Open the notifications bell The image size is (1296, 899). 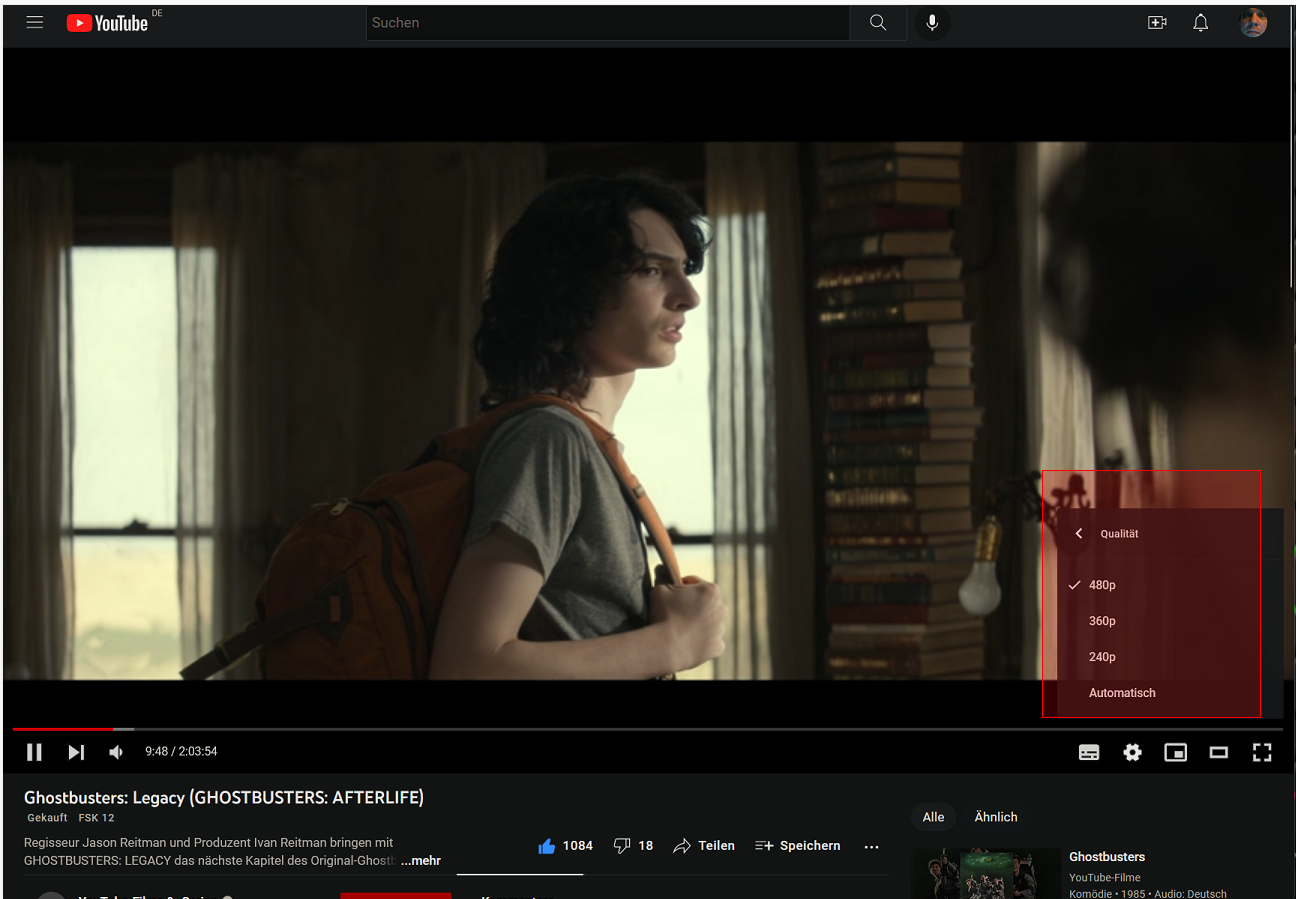point(1201,22)
